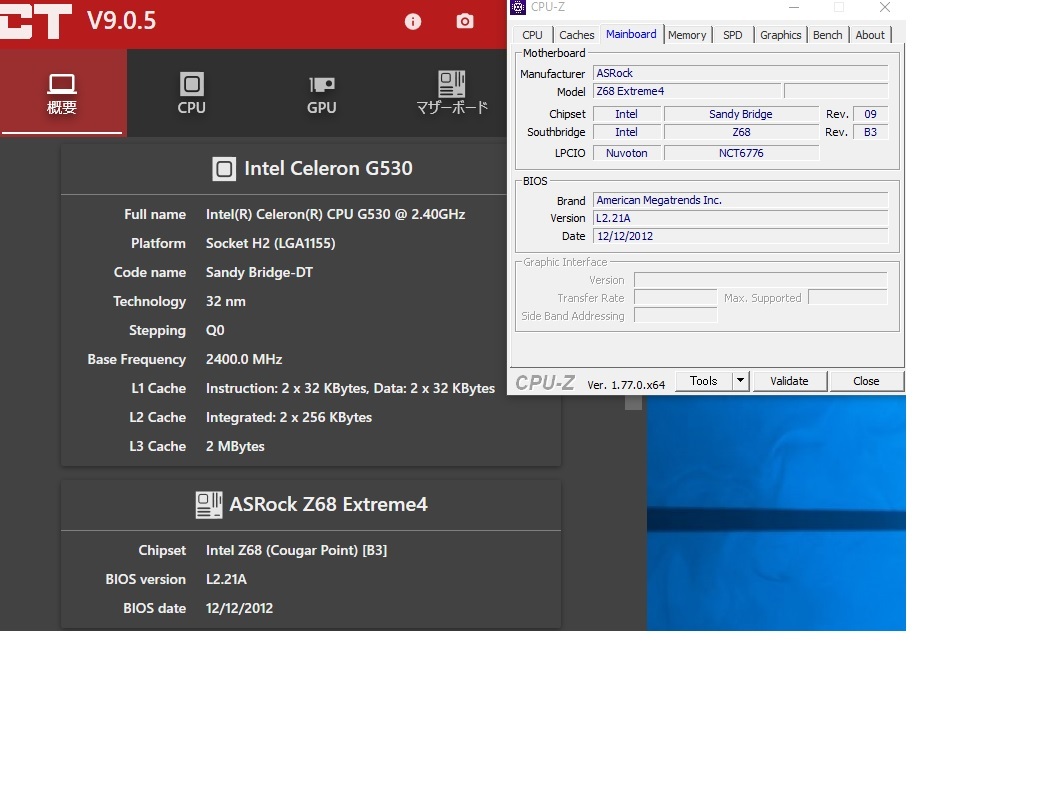Switch to the CPU tab in CPU-Z
1060x788 pixels.
coord(532,35)
